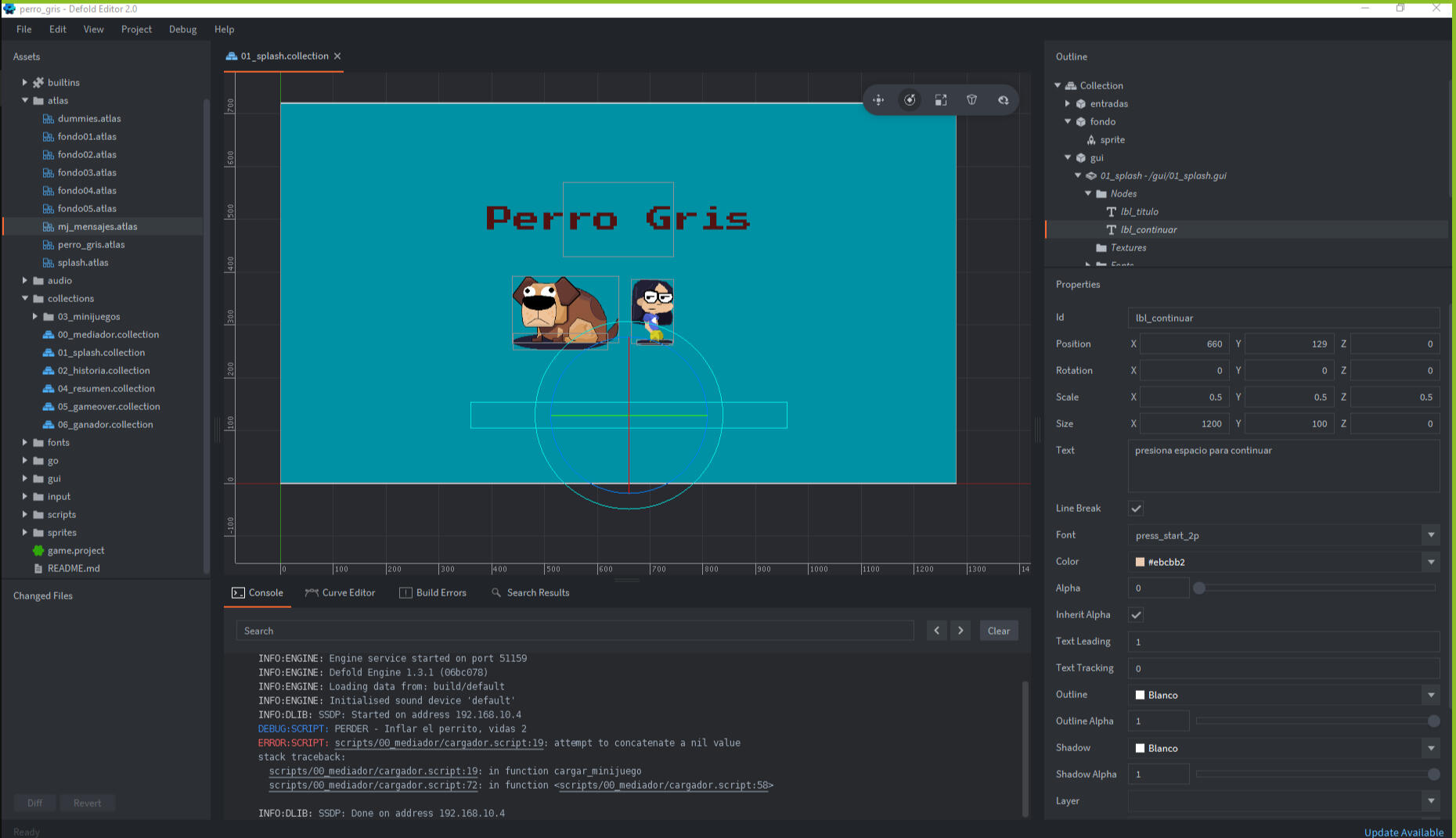Go to previous console search result
This screenshot has width=1456, height=838.
[936, 631]
